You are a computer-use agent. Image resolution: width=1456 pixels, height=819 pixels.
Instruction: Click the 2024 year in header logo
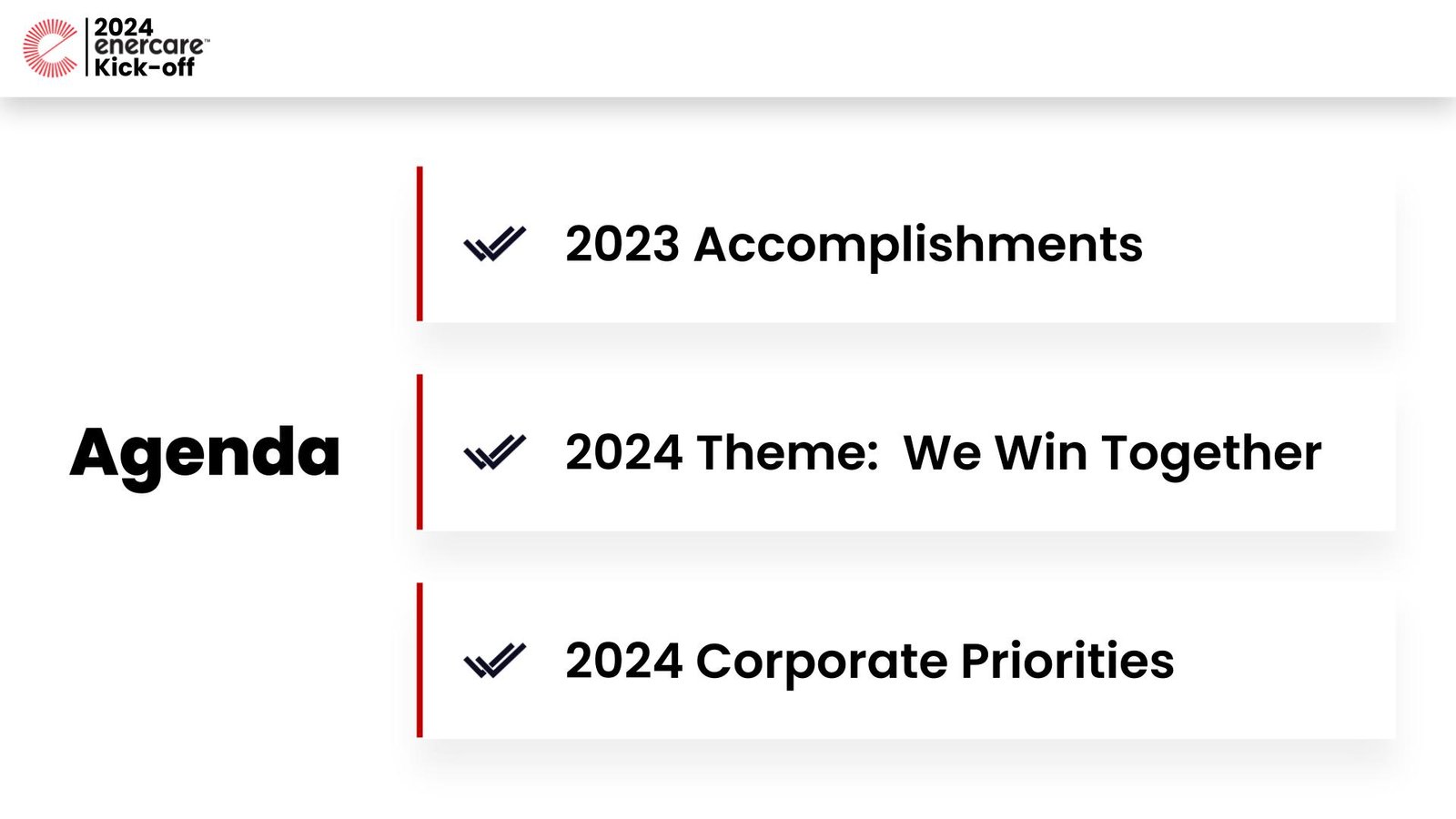124,27
